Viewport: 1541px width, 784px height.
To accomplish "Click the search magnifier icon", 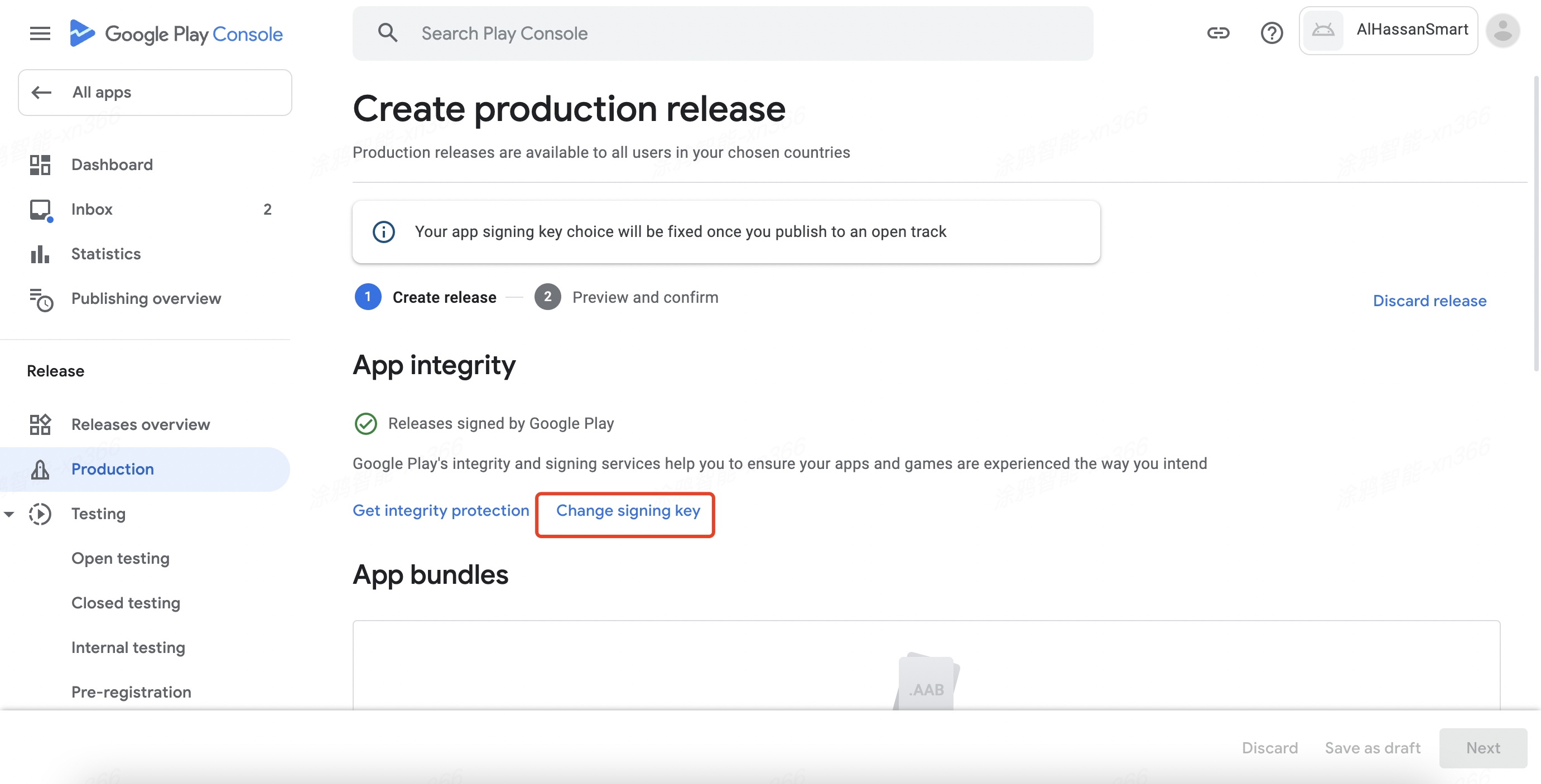I will coord(388,33).
